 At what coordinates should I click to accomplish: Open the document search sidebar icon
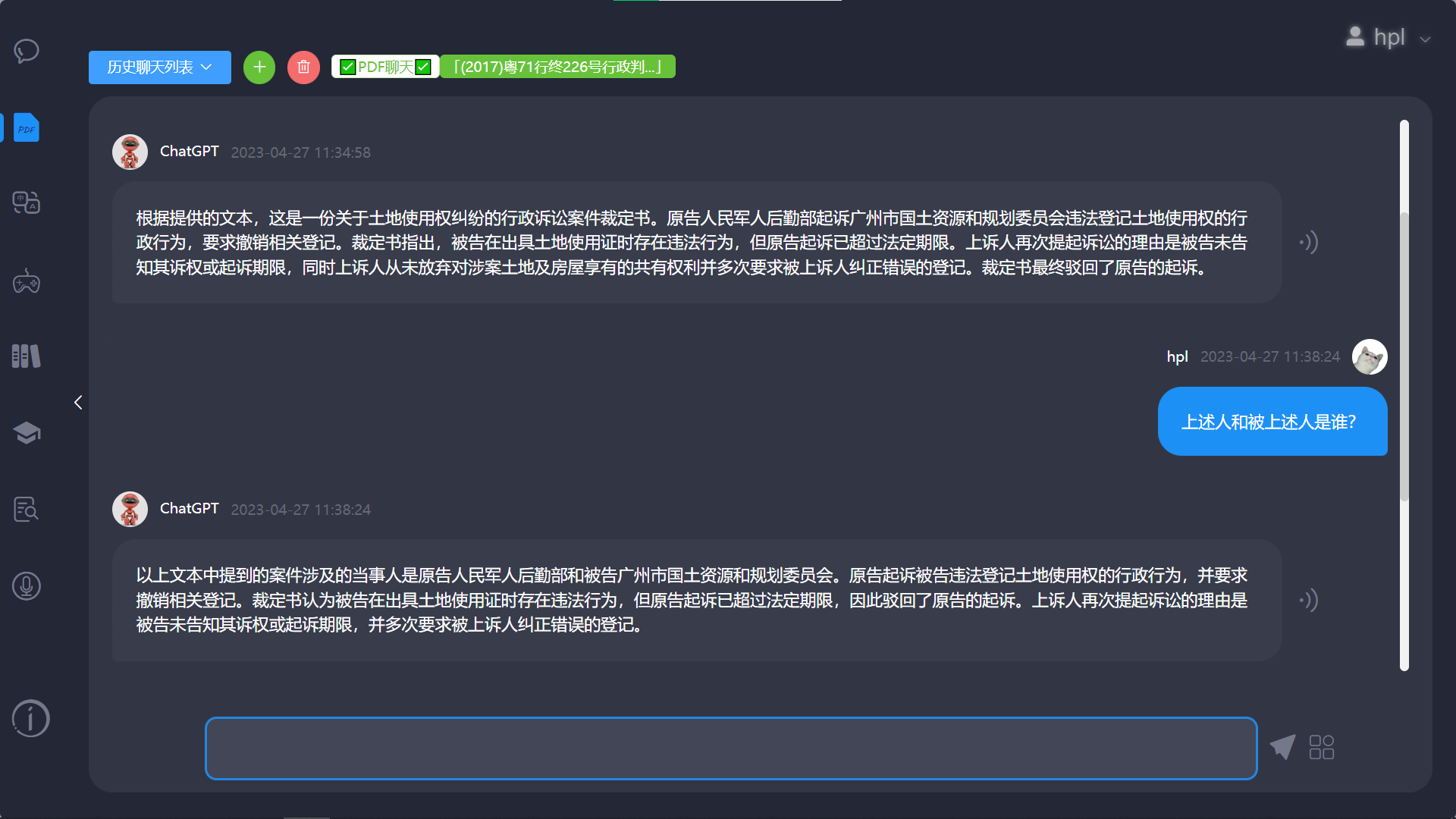(27, 509)
